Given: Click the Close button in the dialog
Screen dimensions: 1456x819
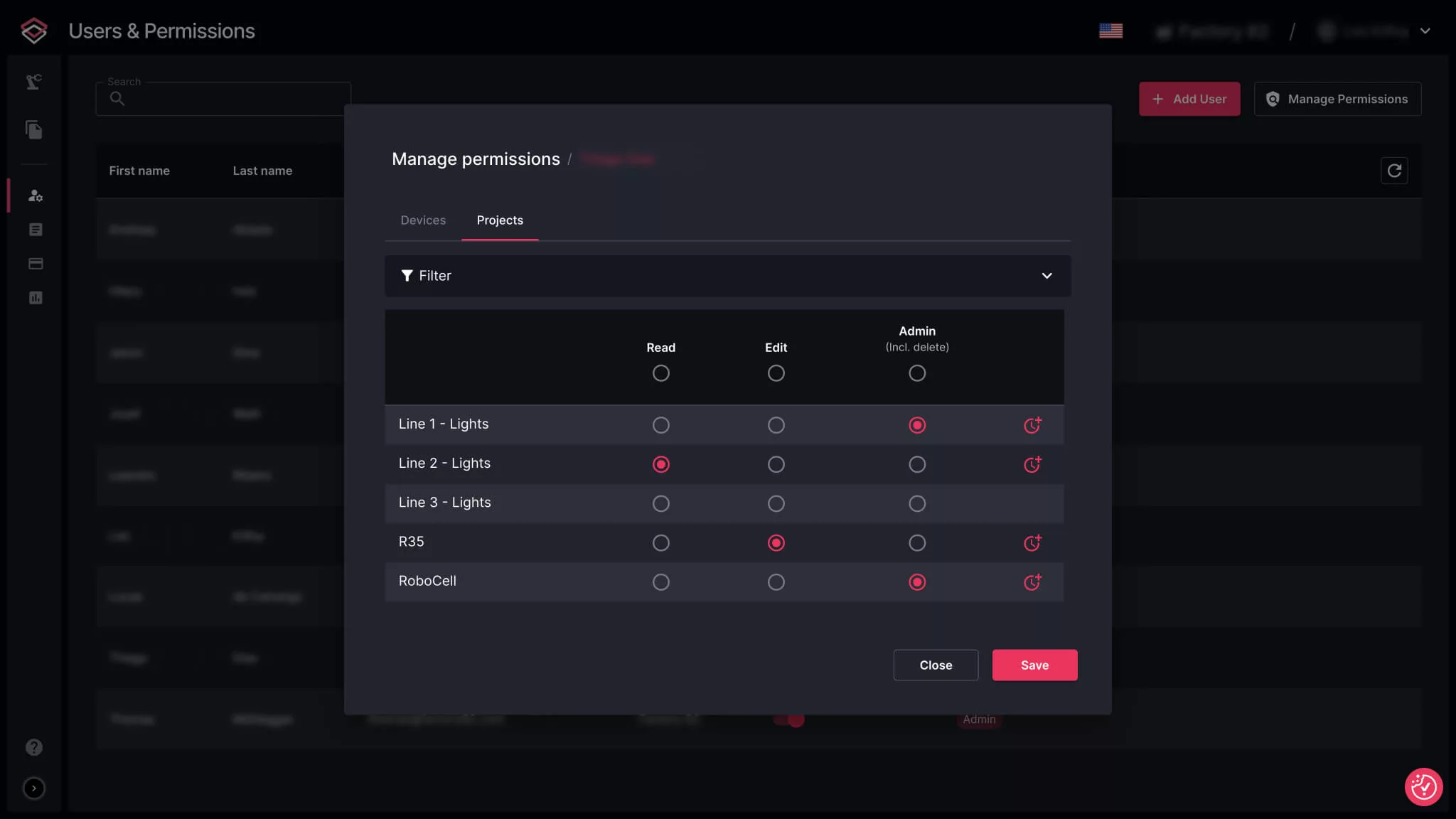Looking at the screenshot, I should (x=935, y=665).
